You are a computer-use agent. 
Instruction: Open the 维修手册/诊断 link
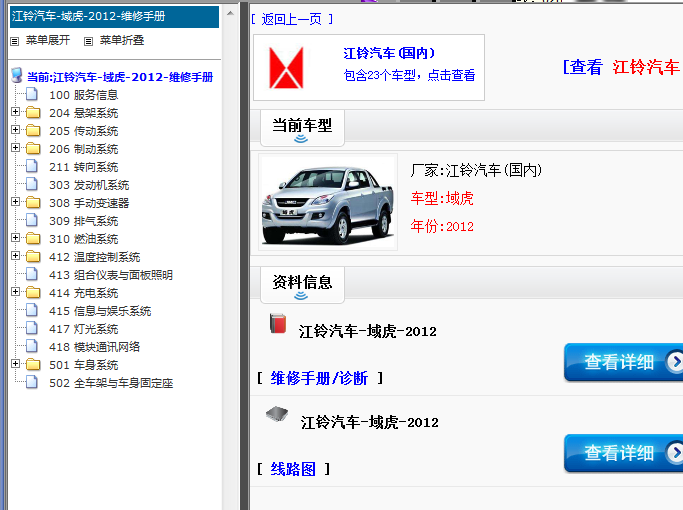[319, 378]
